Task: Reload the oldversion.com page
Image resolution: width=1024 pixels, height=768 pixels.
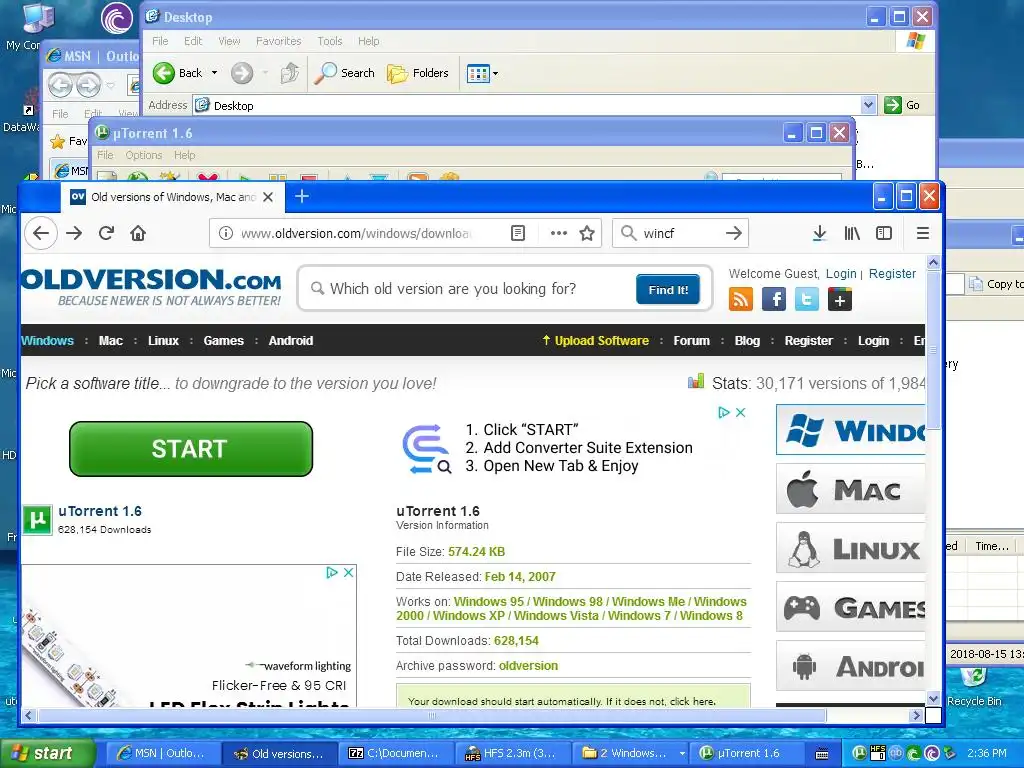Action: 106,233
